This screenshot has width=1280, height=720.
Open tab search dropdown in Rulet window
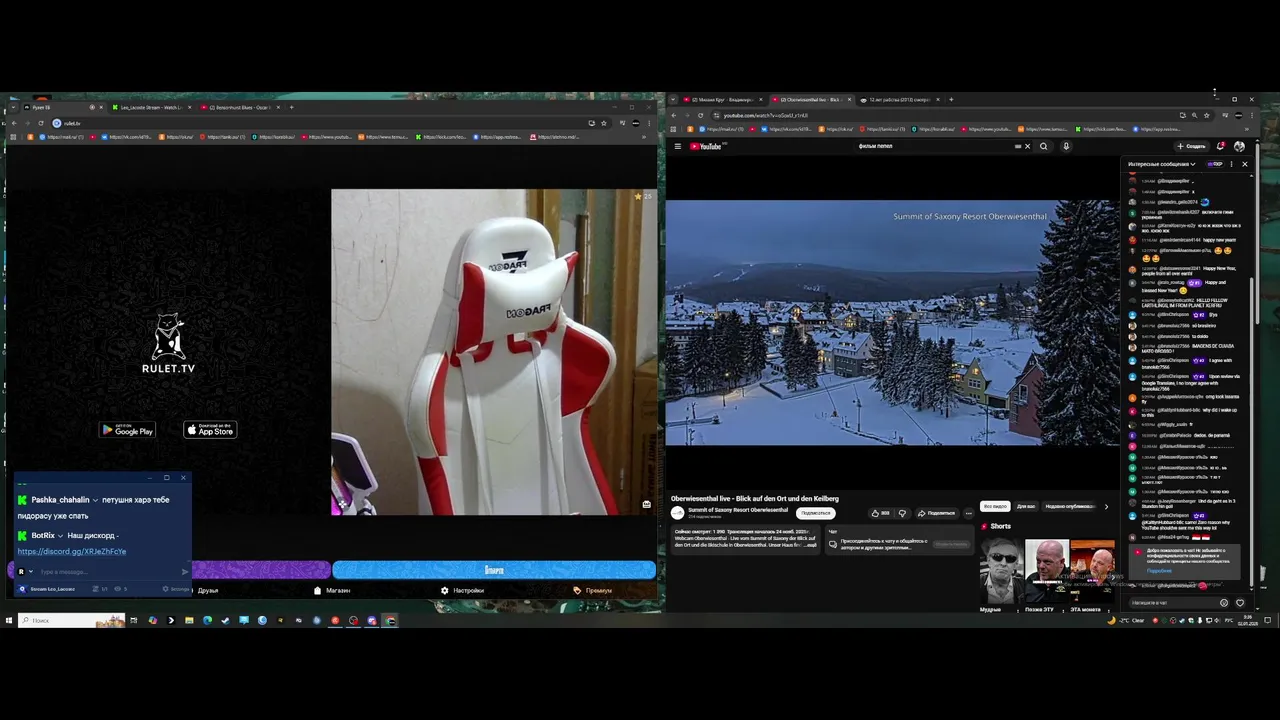(x=13, y=107)
